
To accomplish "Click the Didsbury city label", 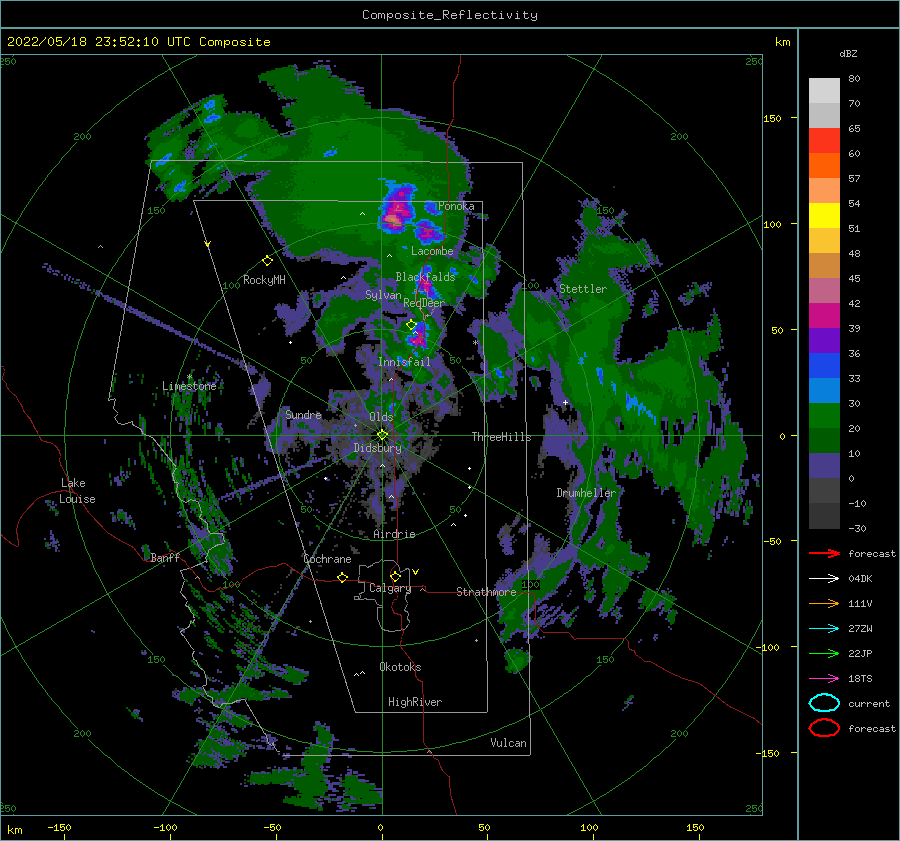I will pyautogui.click(x=377, y=448).
